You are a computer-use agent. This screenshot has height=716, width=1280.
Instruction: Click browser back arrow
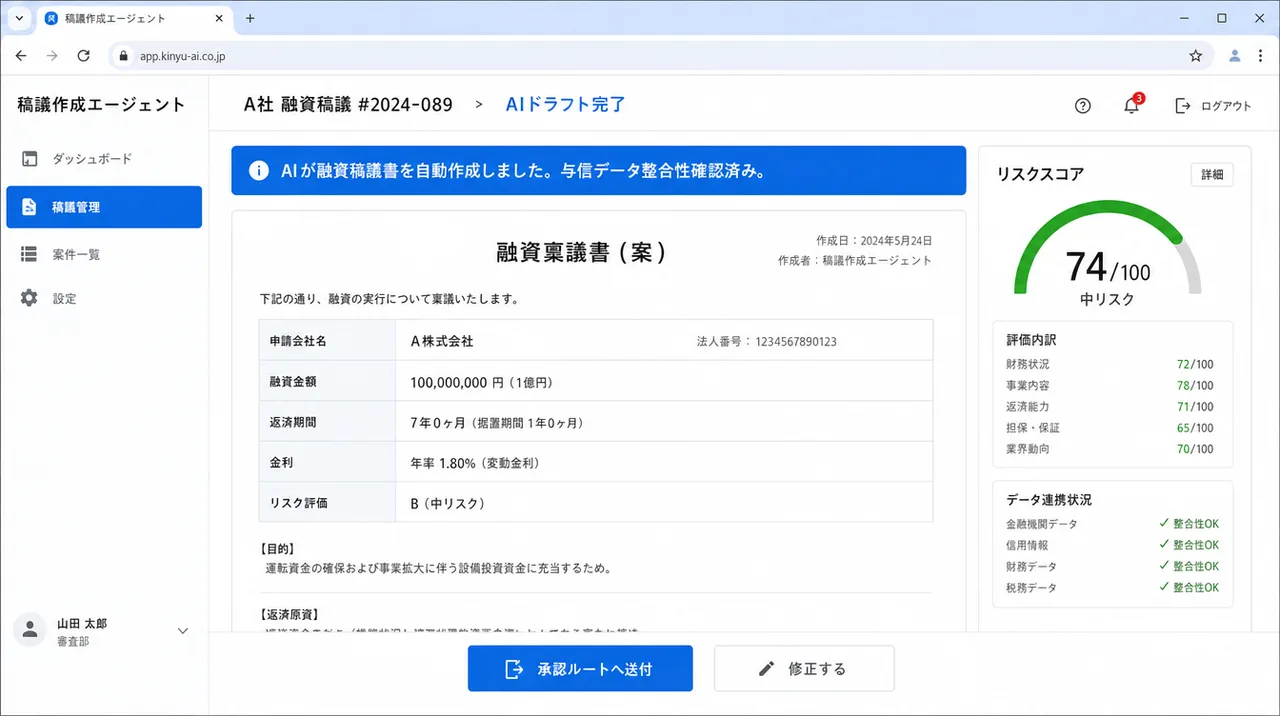21,56
